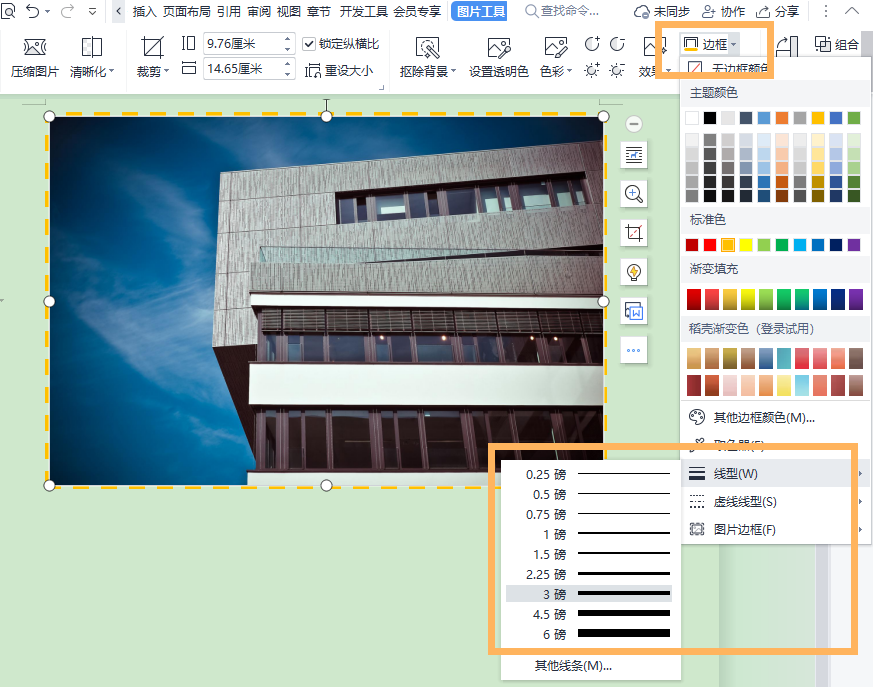Select 0.25 磅 line weight
This screenshot has width=873, height=687.
tap(589, 474)
